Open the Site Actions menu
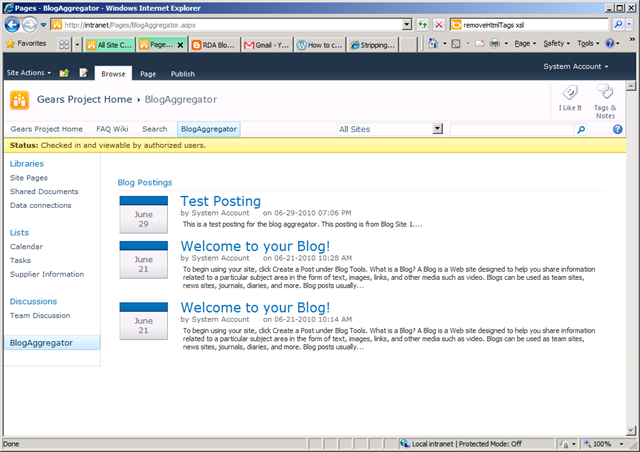Viewport: 640px width, 452px height. click(29, 73)
